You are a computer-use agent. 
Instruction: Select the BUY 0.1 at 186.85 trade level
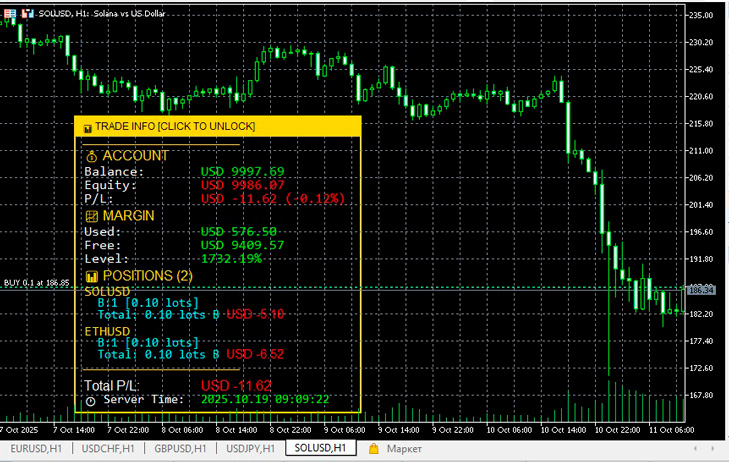(x=36, y=283)
